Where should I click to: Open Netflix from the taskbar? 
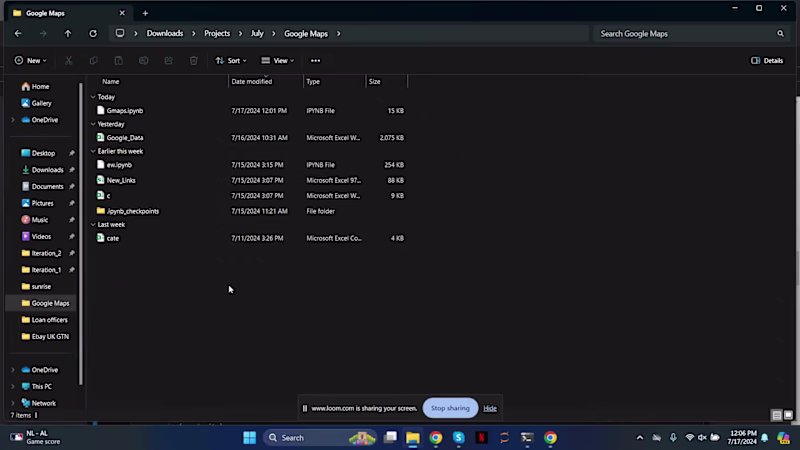(x=481, y=438)
